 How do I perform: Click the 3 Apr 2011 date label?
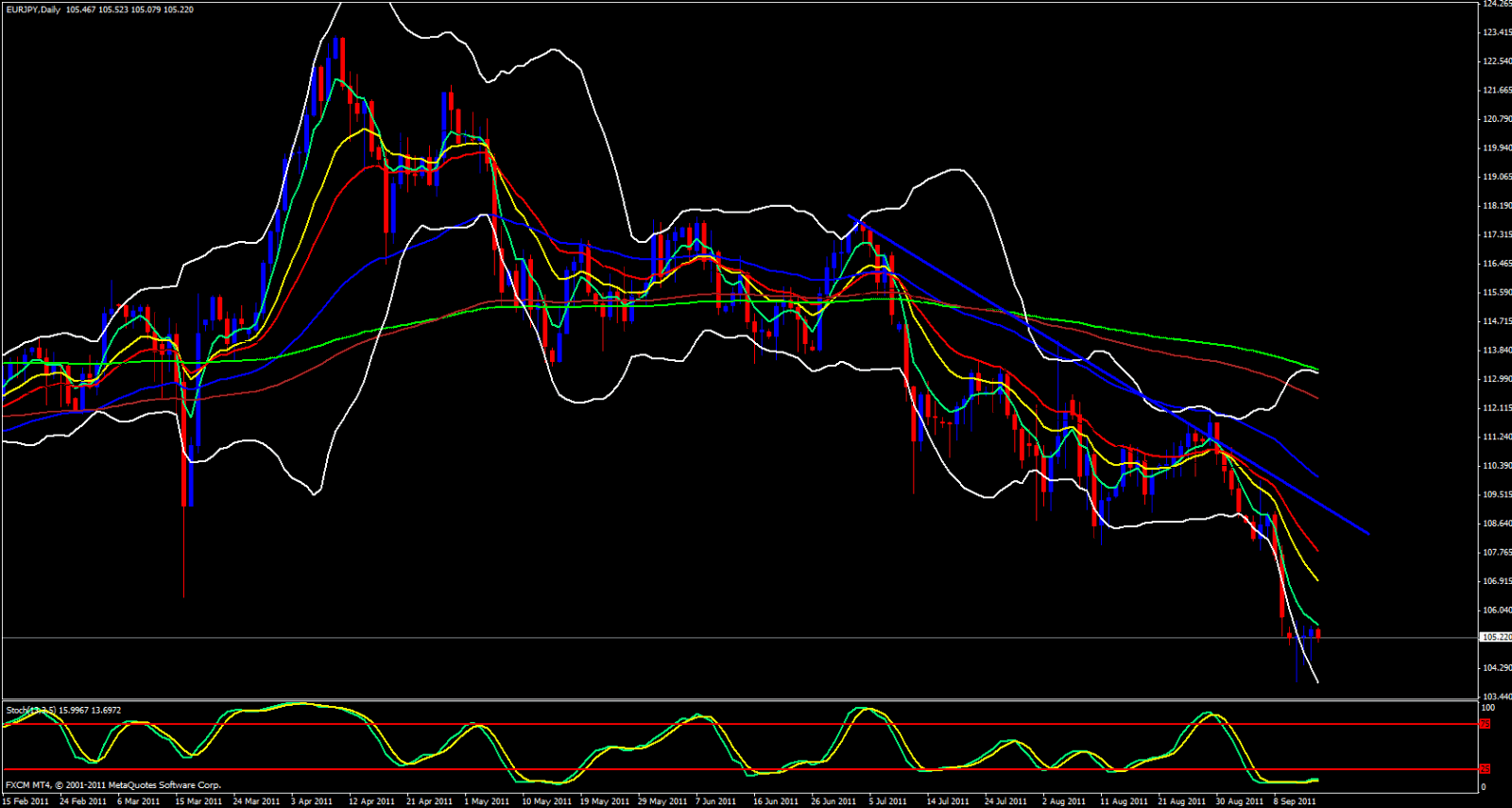(312, 801)
